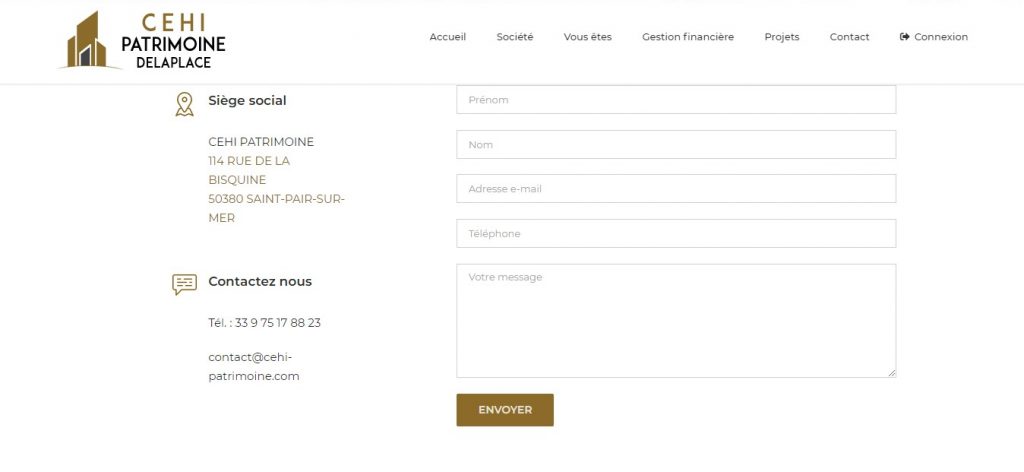Navigate to the Projets page
The image size is (1024, 472).
[x=781, y=37]
